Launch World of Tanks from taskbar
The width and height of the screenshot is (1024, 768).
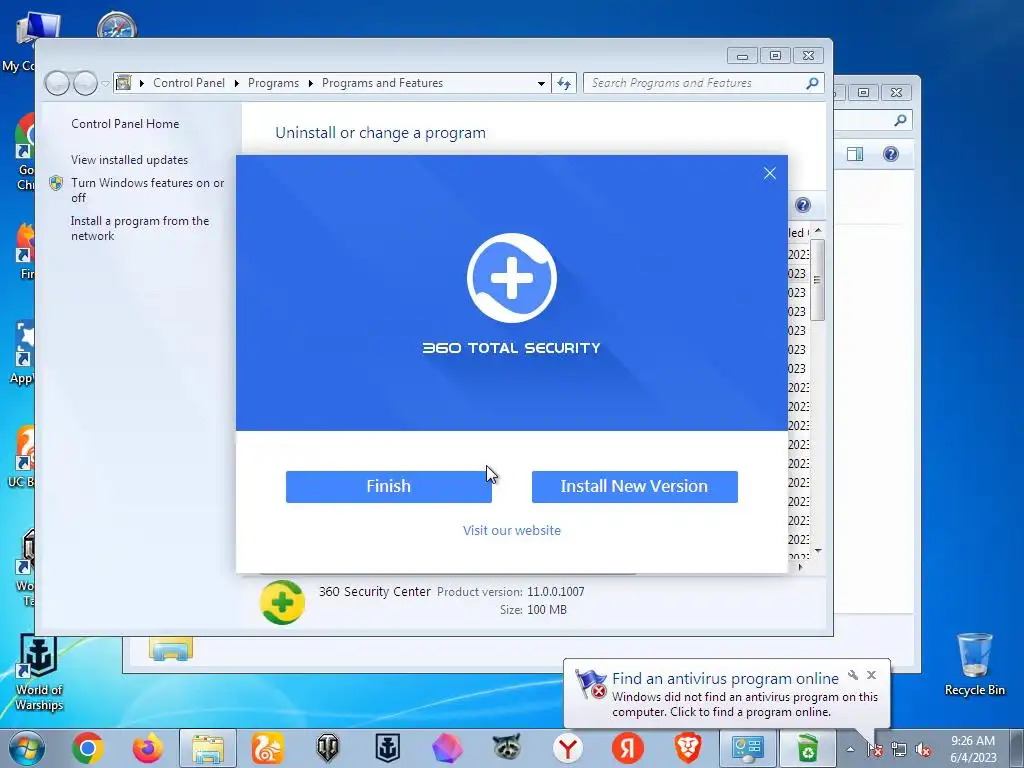coord(328,748)
